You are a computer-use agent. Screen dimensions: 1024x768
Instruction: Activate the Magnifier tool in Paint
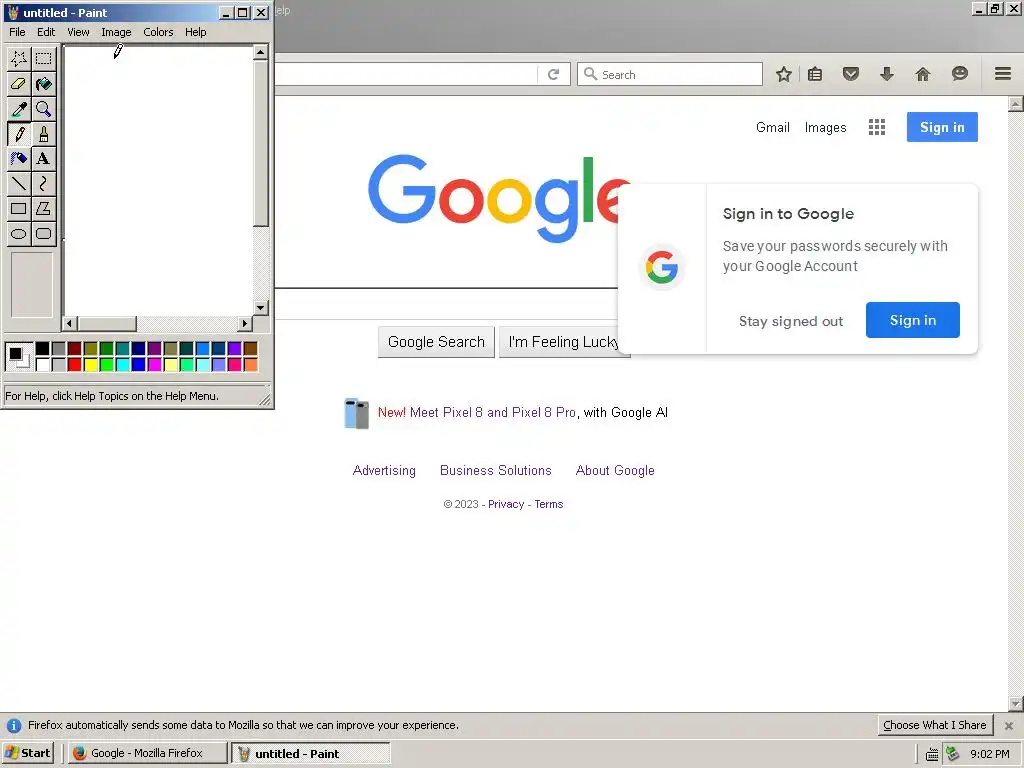[44, 109]
